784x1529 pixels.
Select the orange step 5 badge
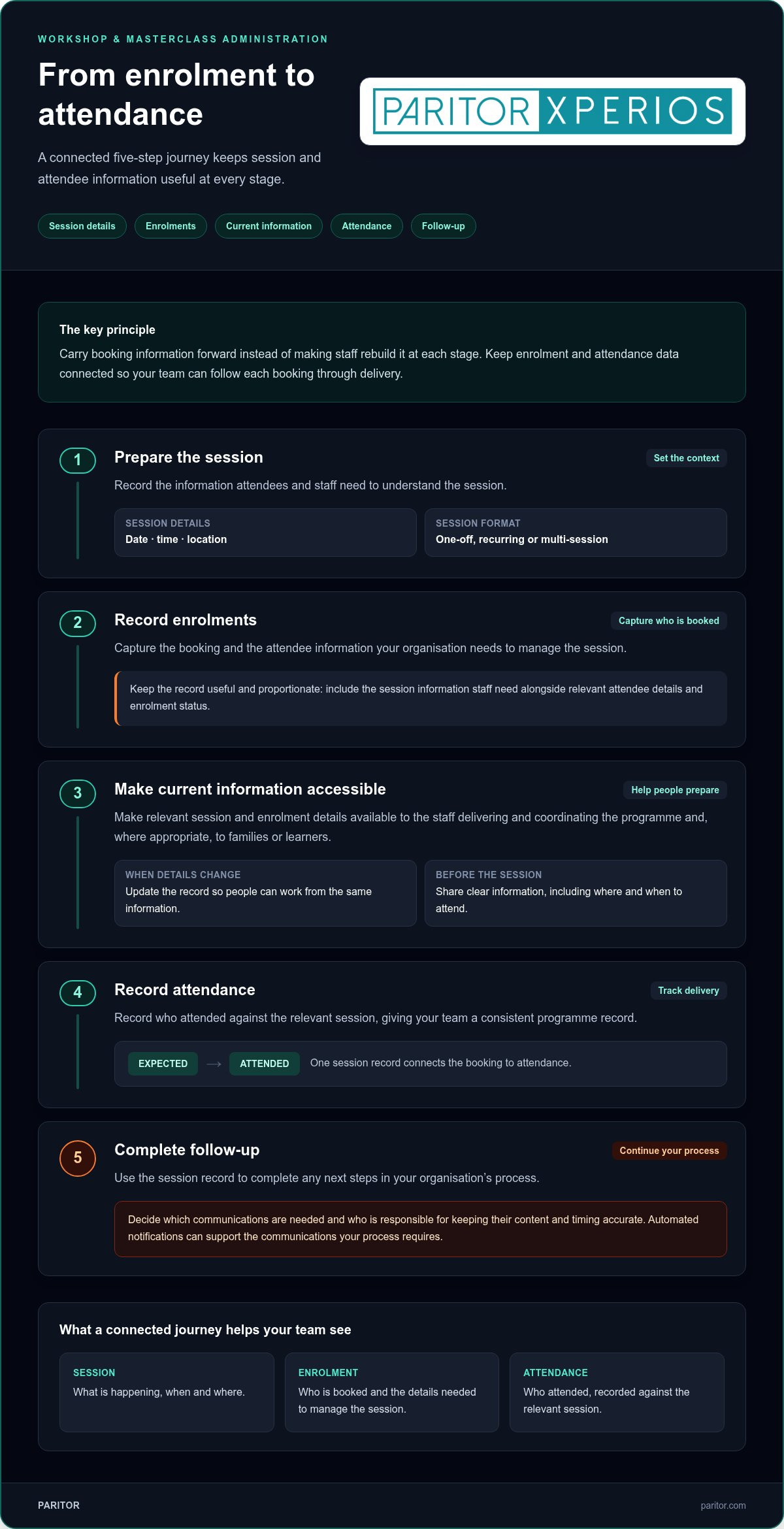point(78,1158)
